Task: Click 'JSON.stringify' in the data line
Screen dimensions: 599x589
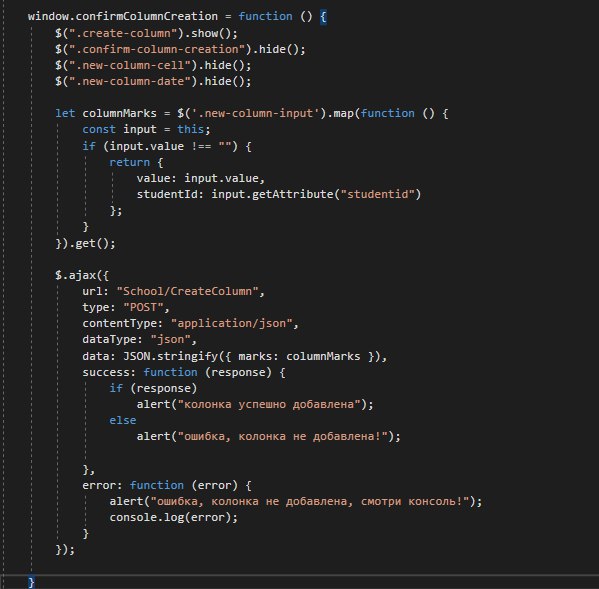Action: [x=170, y=356]
